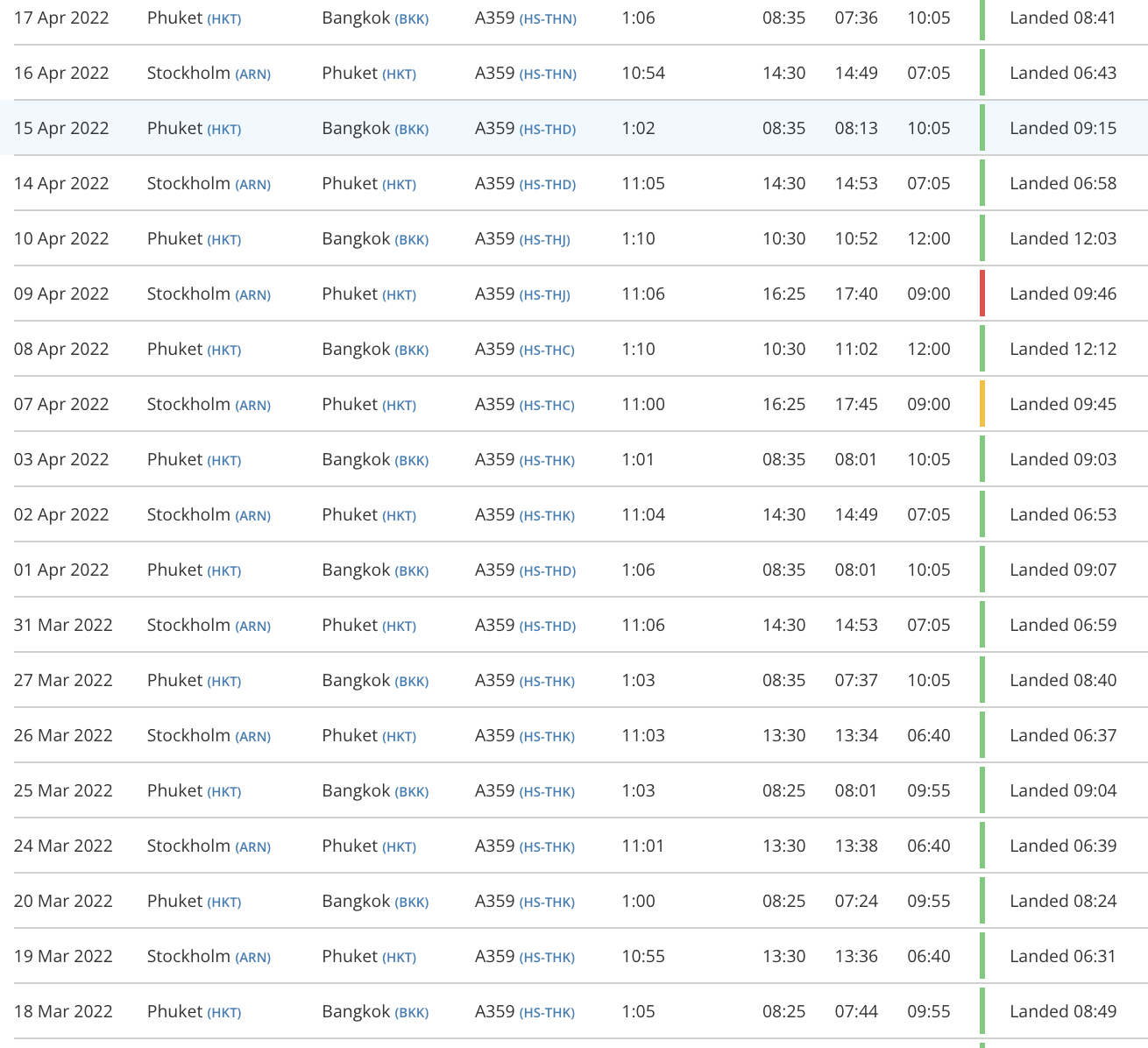
Task: Open the HKT link in the 18 Mar 2022 row
Action: point(223,1013)
